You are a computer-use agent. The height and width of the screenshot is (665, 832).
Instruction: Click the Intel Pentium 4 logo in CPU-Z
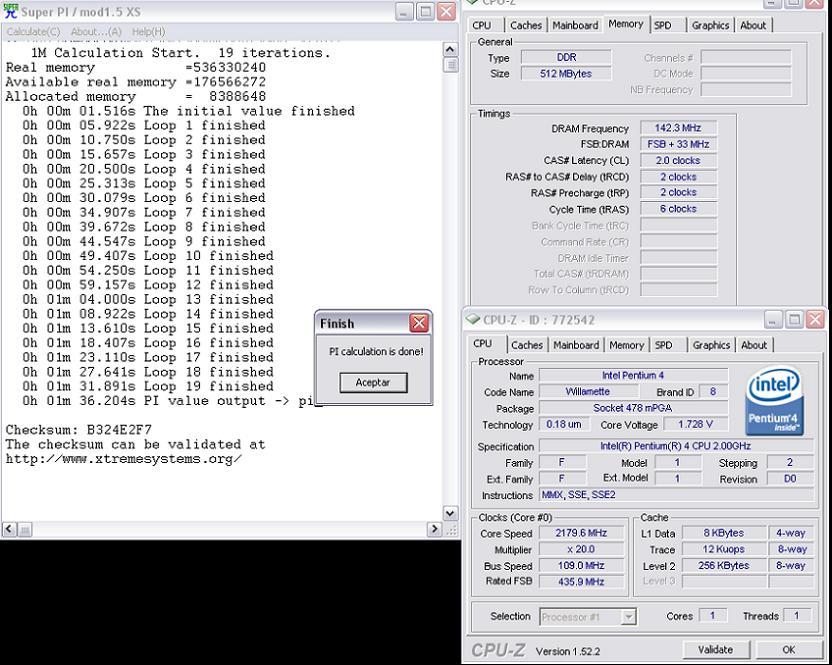774,401
